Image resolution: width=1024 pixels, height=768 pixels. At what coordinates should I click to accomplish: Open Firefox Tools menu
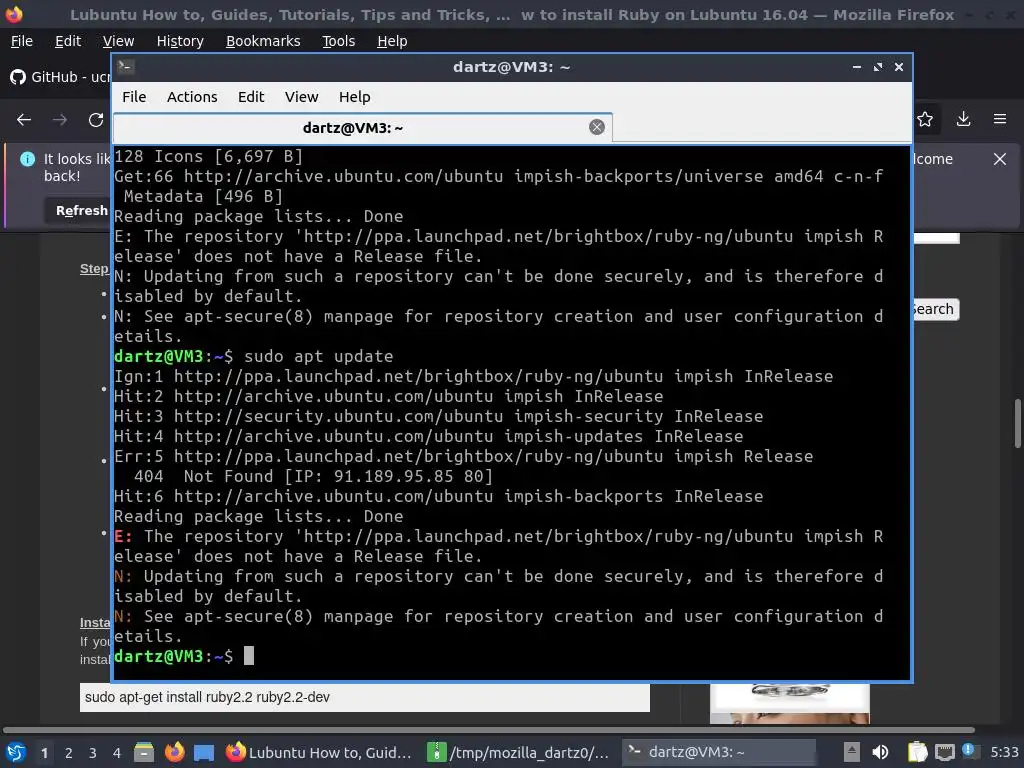tap(338, 41)
